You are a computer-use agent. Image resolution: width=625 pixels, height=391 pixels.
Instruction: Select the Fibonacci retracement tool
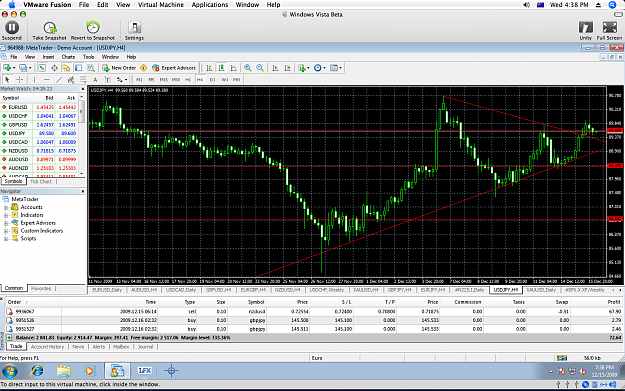point(83,79)
